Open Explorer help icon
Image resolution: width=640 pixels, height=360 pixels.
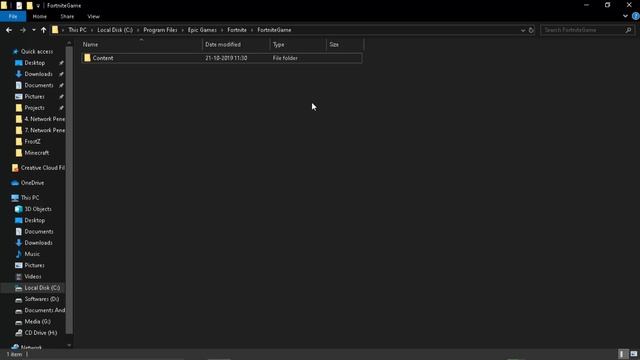pos(636,16)
